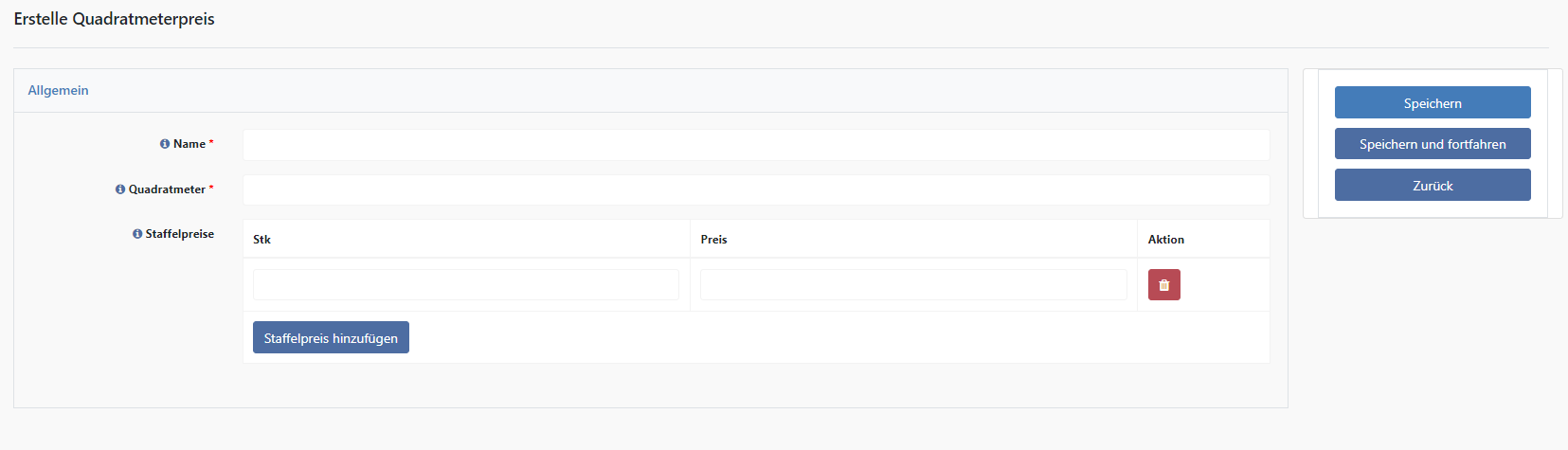Focus the Quadratmeter input field
The height and width of the screenshot is (450, 1568).
click(x=756, y=189)
